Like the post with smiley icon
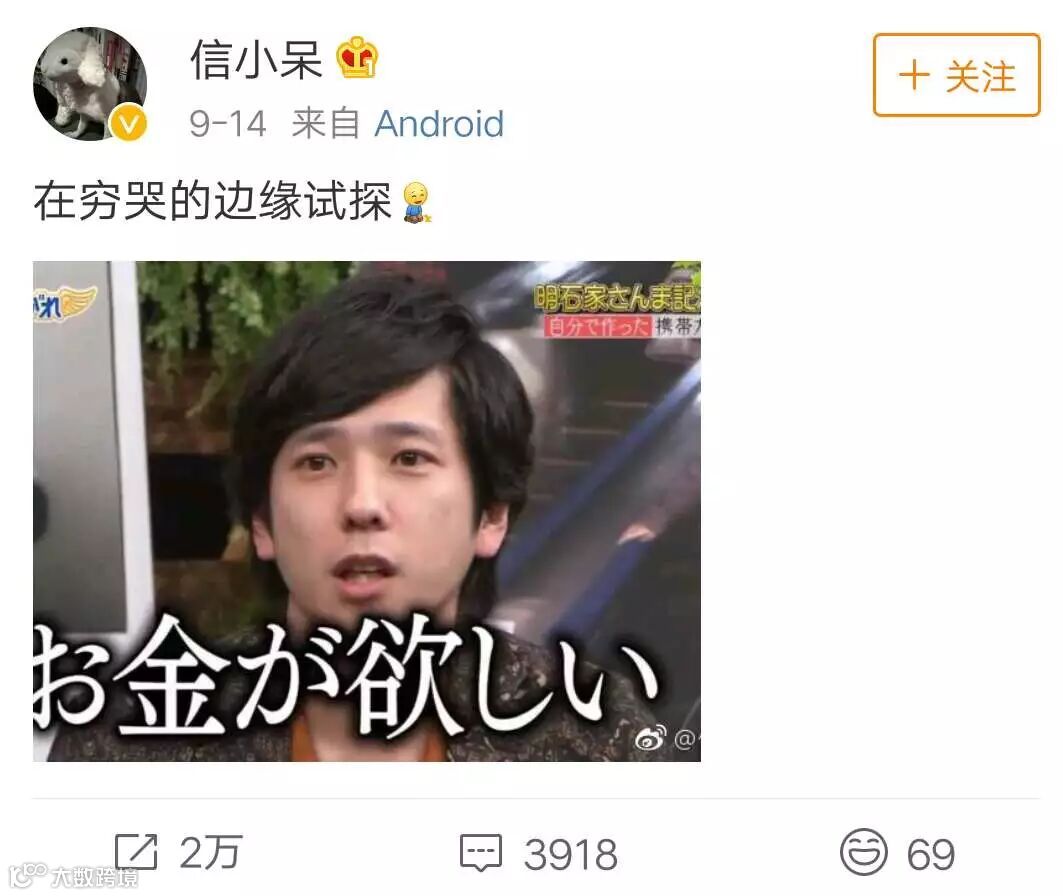The width and height of the screenshot is (1063, 896). coord(864,851)
